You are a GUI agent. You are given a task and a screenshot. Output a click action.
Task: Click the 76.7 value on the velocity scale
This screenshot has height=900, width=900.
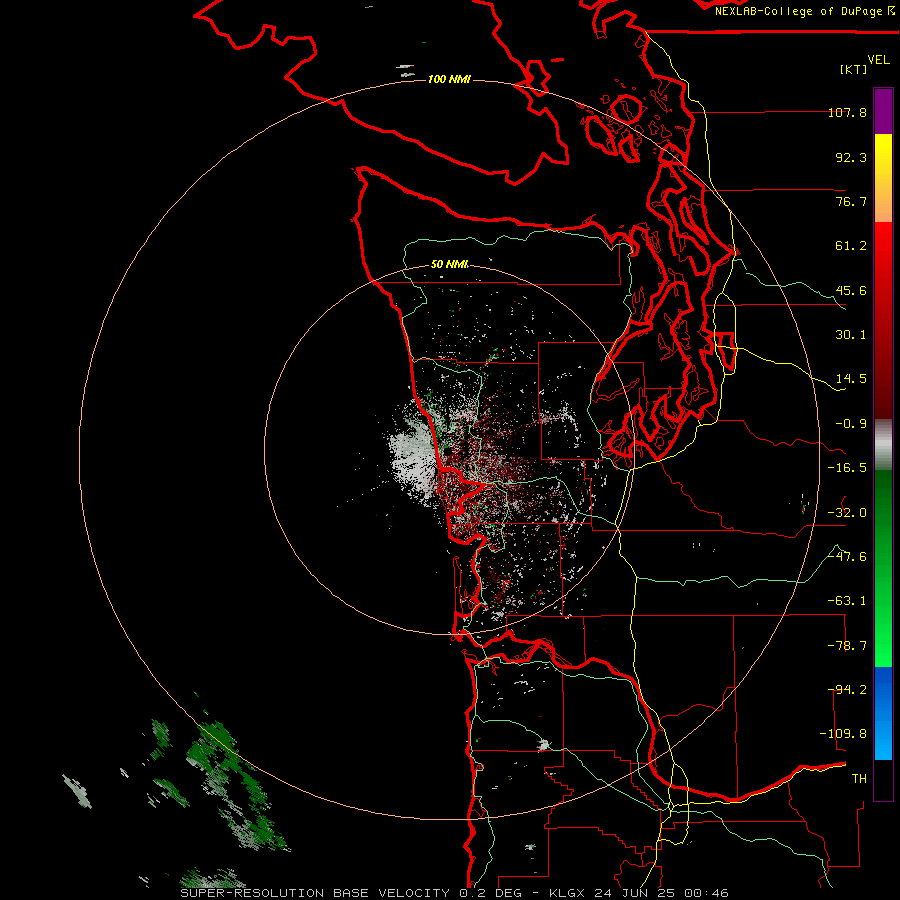(851, 201)
